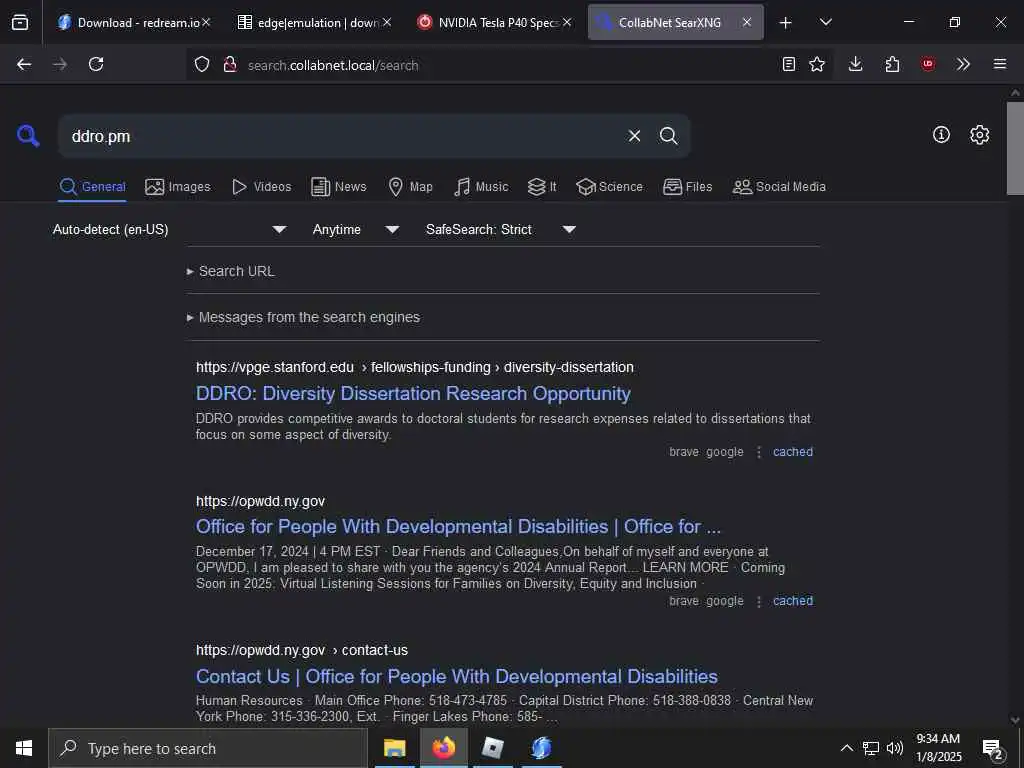Expand Messages from the search engines

point(303,317)
